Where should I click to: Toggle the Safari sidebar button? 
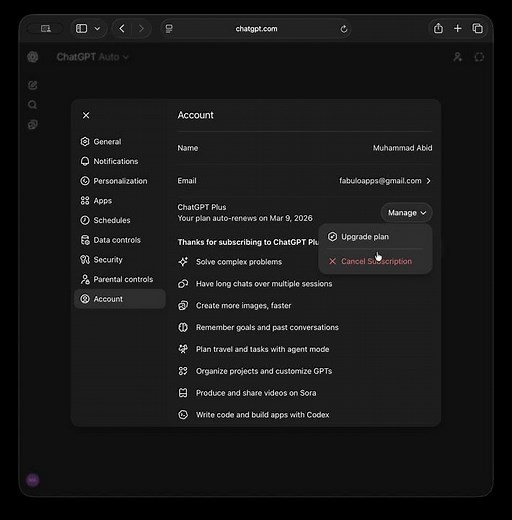(81, 29)
